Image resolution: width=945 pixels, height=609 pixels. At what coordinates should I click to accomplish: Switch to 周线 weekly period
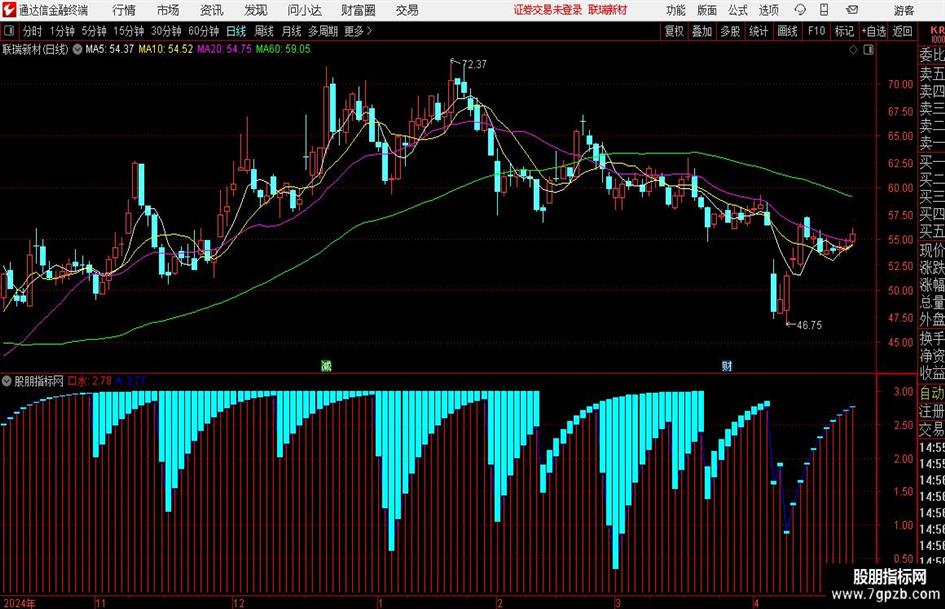[x=264, y=31]
